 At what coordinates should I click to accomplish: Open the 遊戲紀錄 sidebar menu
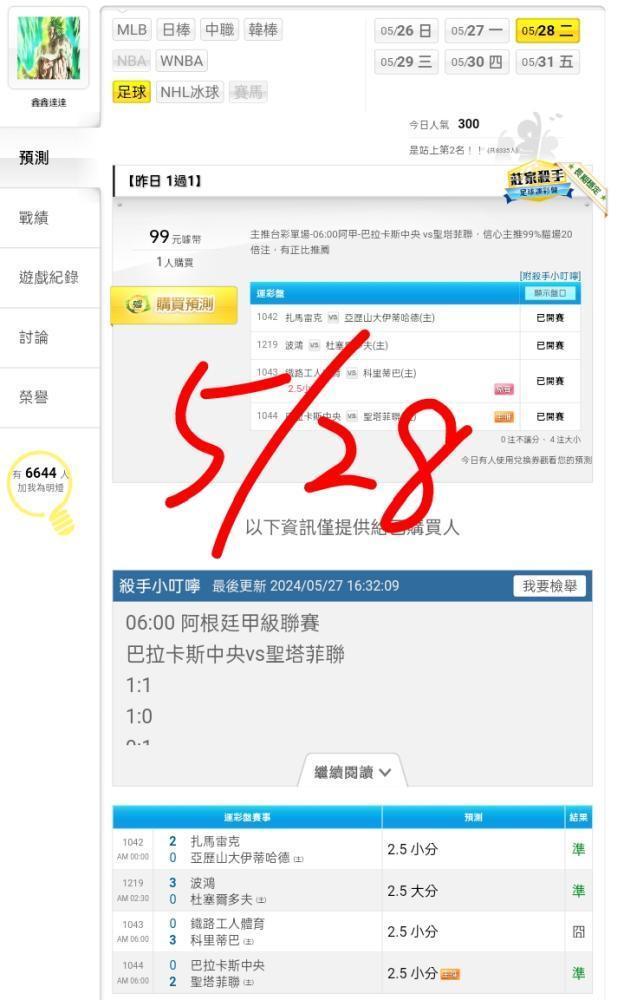pyautogui.click(x=50, y=277)
